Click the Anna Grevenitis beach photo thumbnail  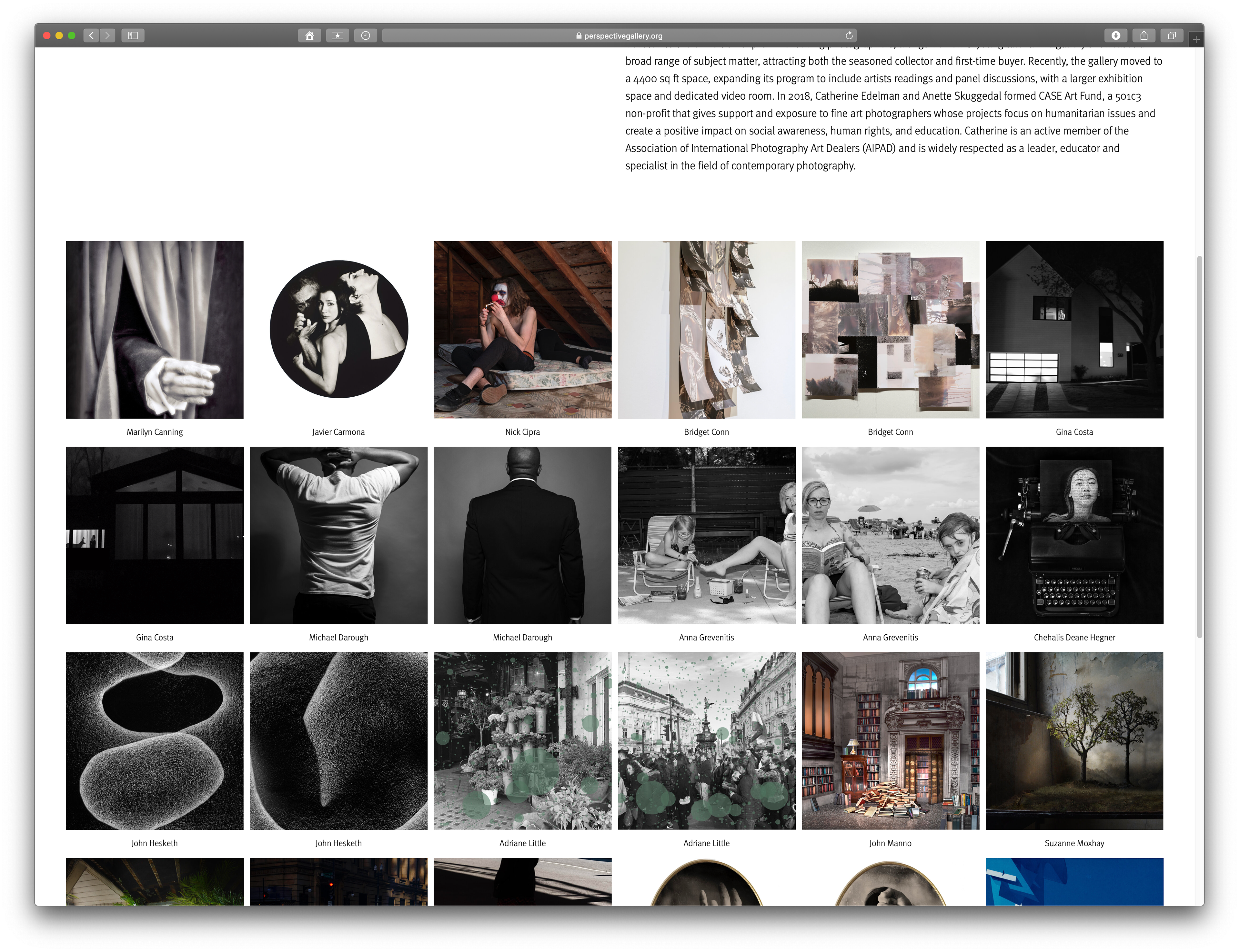point(890,535)
